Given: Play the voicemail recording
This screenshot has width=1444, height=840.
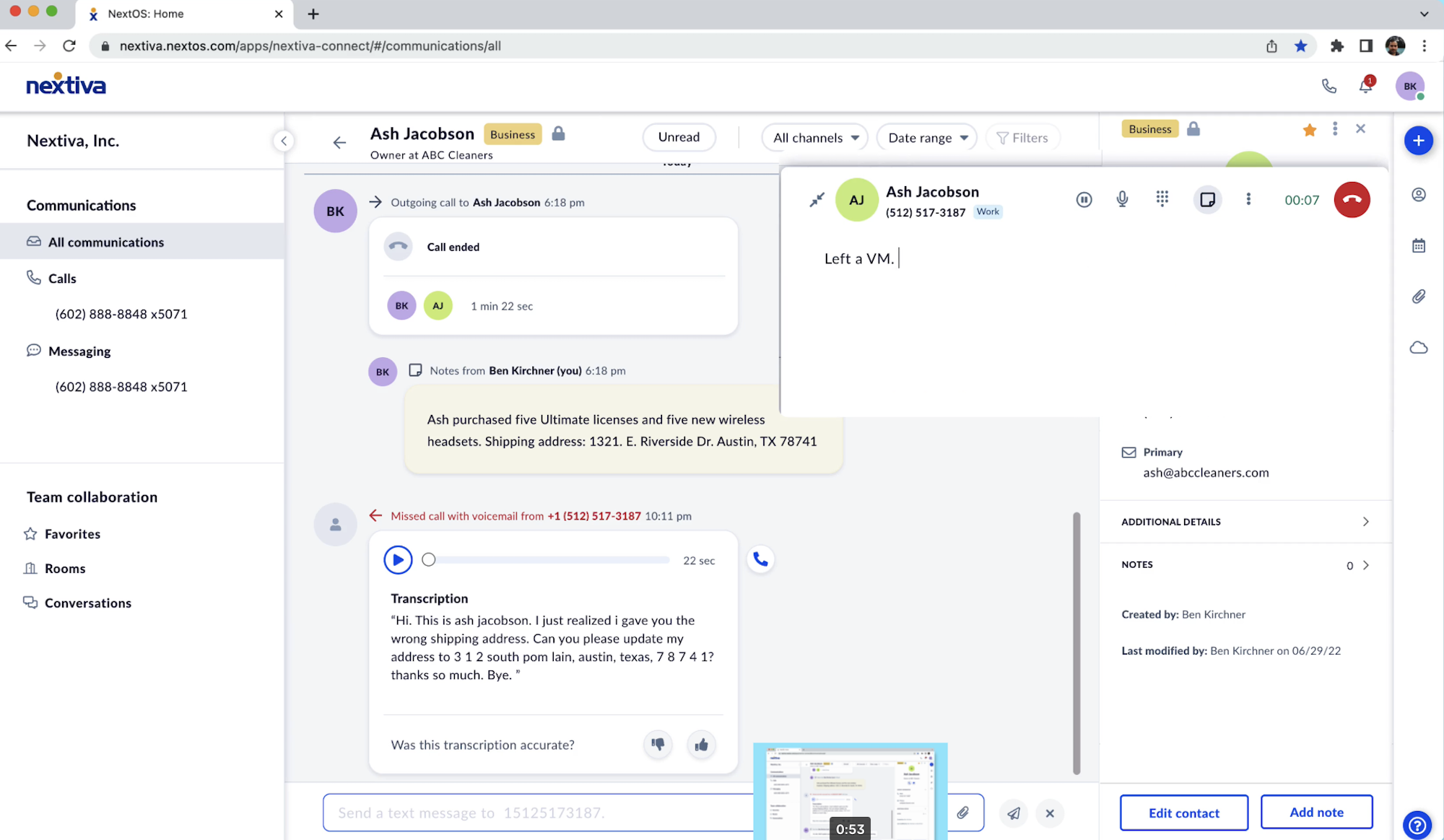Looking at the screenshot, I should coord(398,560).
